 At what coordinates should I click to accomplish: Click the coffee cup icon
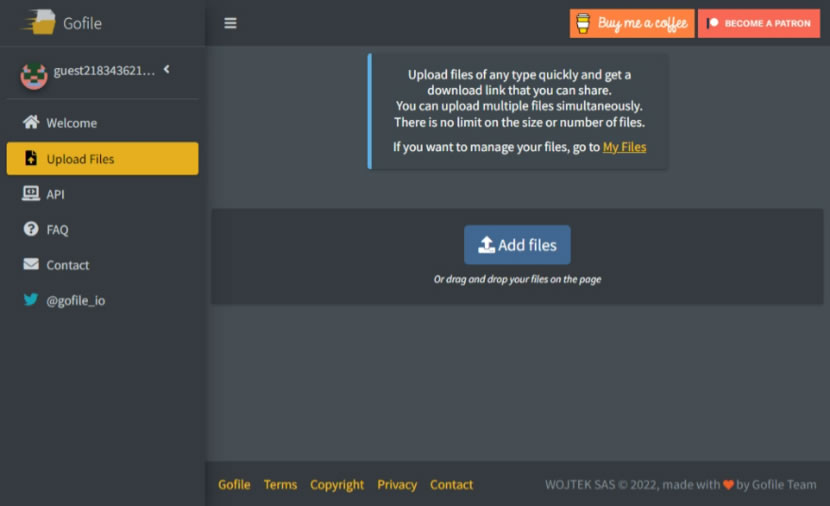coord(583,23)
